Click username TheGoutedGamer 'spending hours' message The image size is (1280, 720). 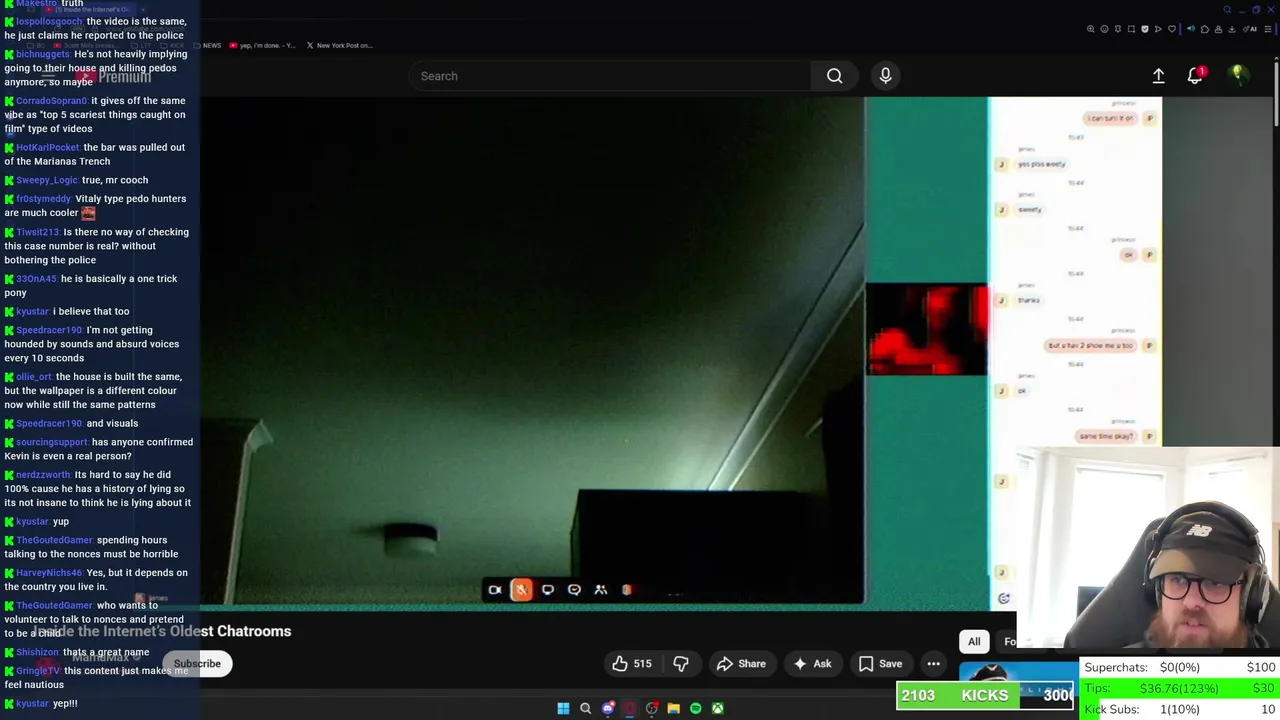pos(54,540)
